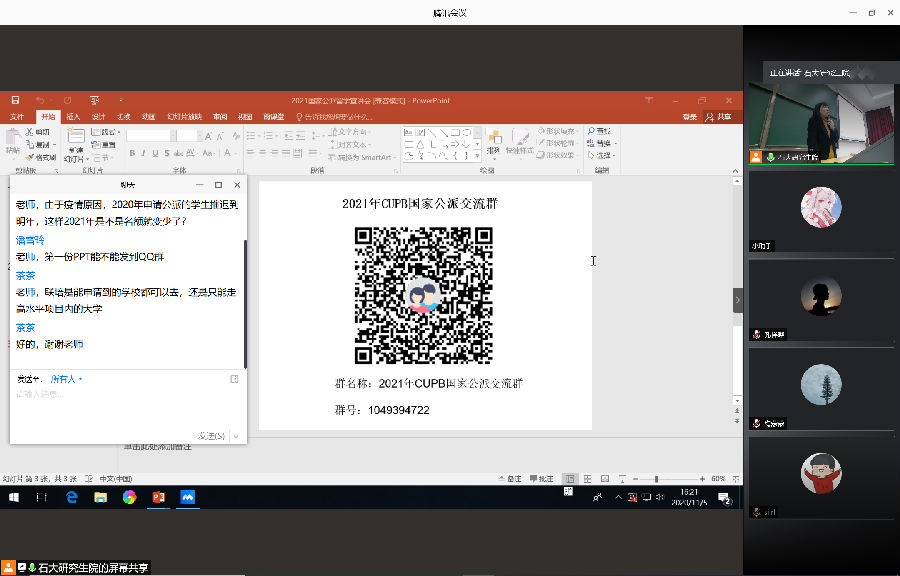The image size is (900, 576).
Task: Open the Quick Styles gallery button
Action: click(x=520, y=142)
